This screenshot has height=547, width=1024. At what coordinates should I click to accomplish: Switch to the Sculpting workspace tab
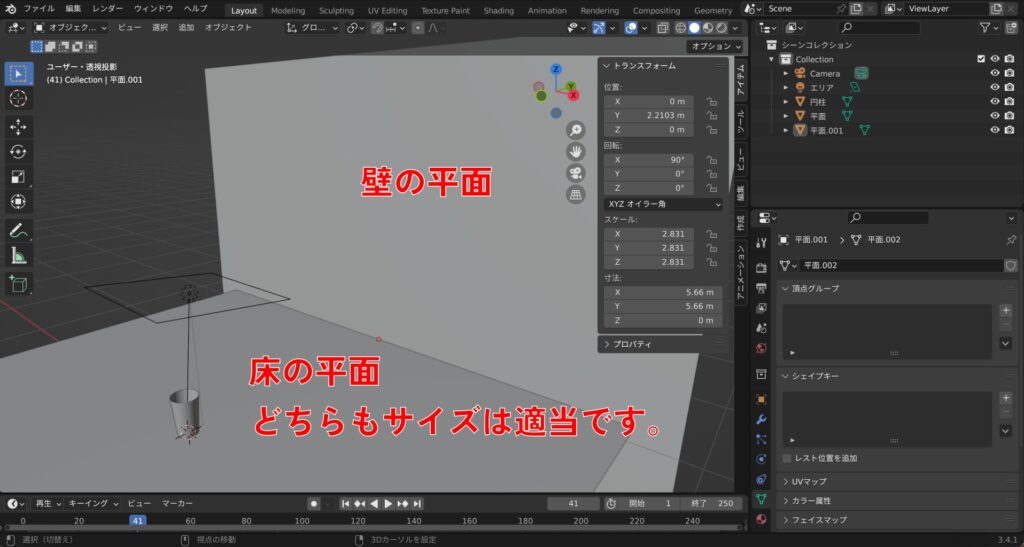[x=336, y=10]
